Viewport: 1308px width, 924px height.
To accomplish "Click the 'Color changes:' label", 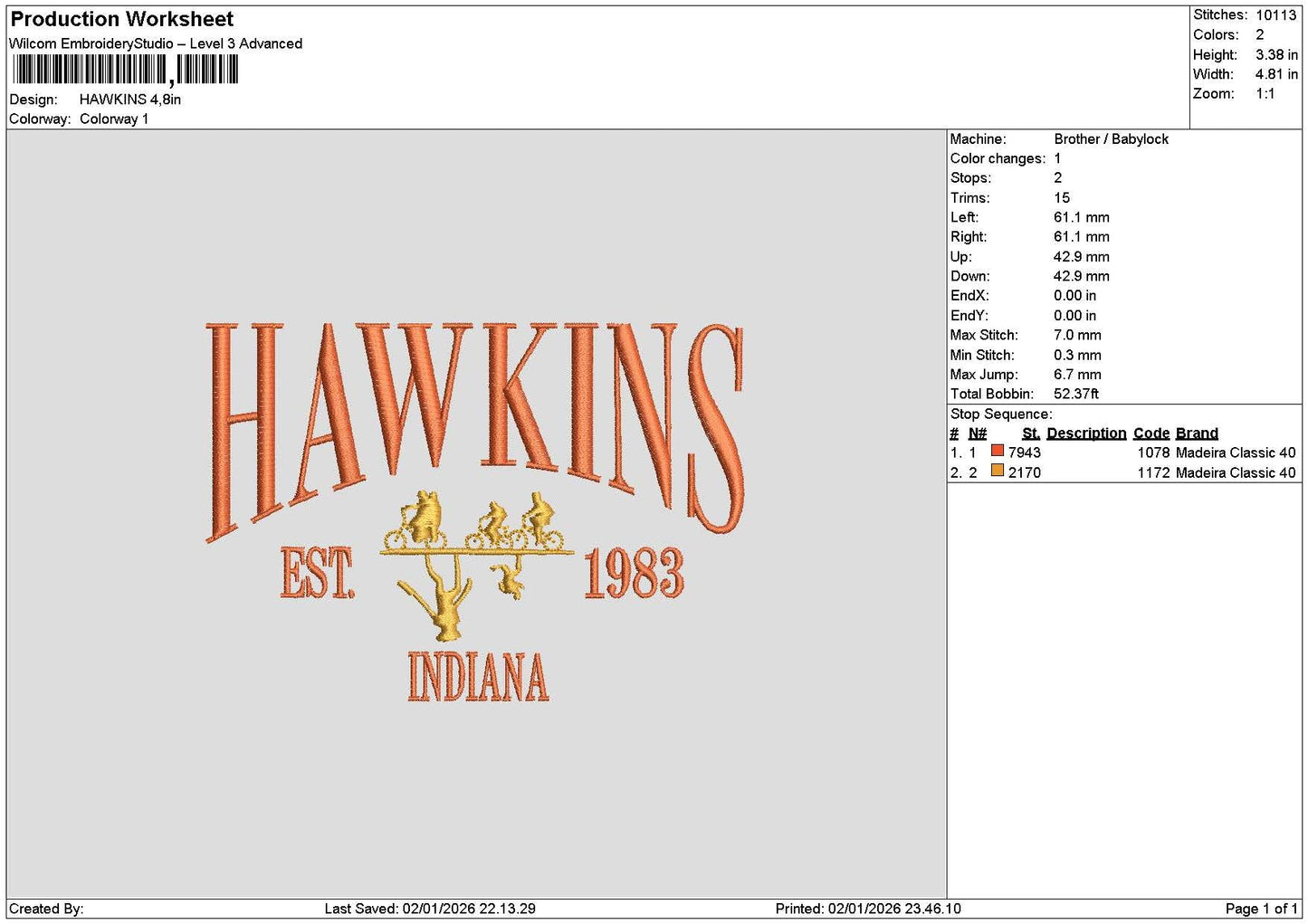I will pyautogui.click(x=998, y=158).
